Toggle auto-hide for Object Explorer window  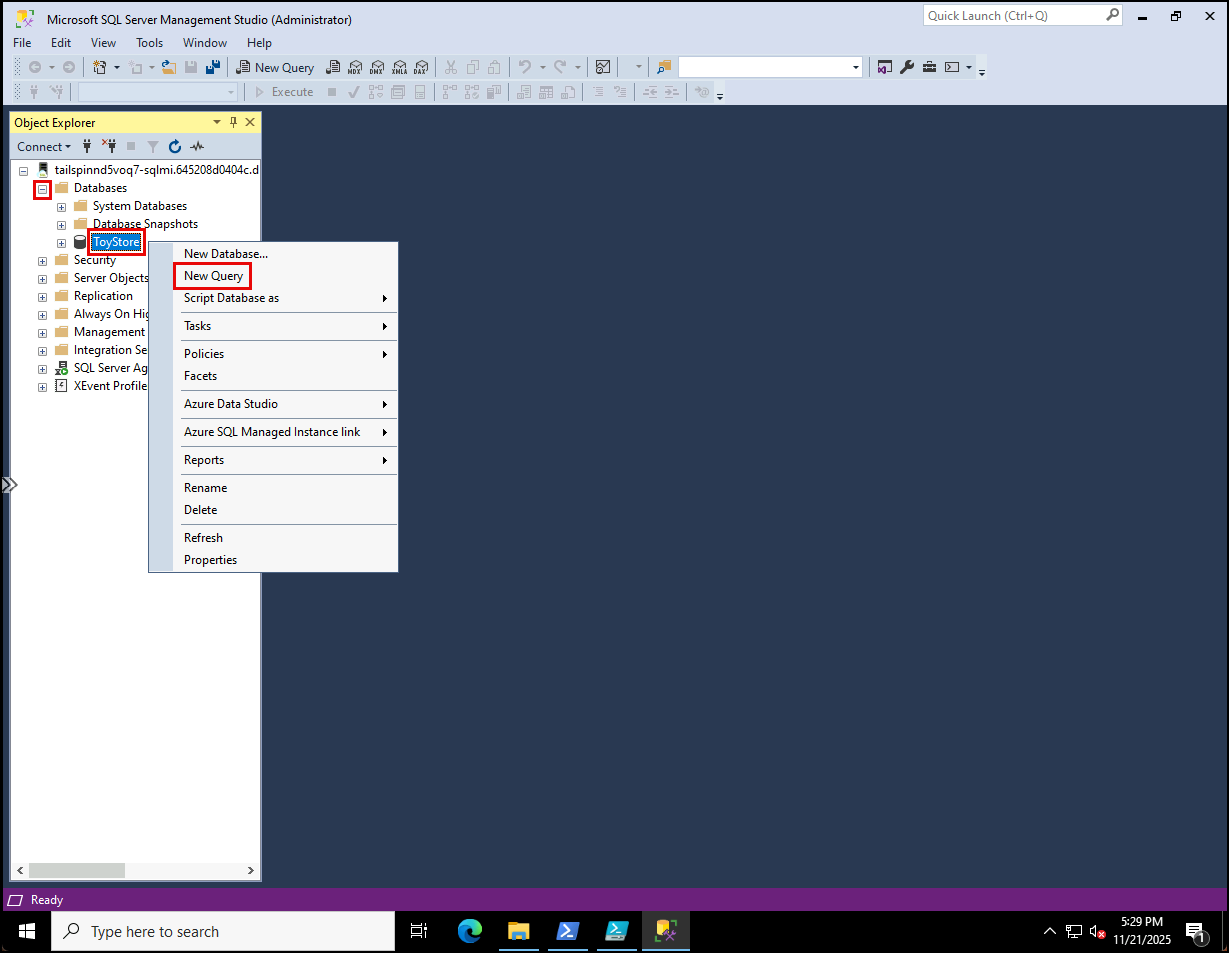click(x=233, y=122)
